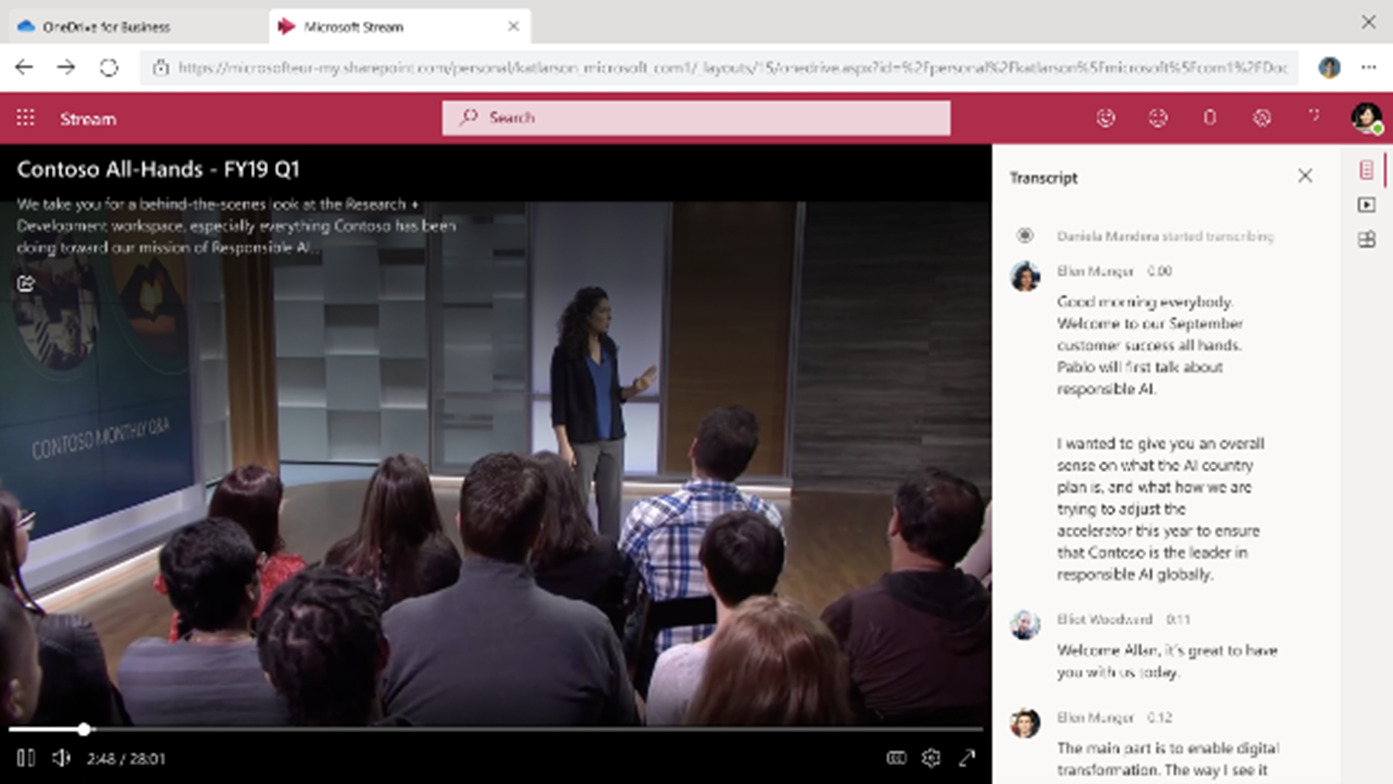Image resolution: width=1393 pixels, height=784 pixels.
Task: Click the mobile phone icon in header
Action: click(1210, 118)
